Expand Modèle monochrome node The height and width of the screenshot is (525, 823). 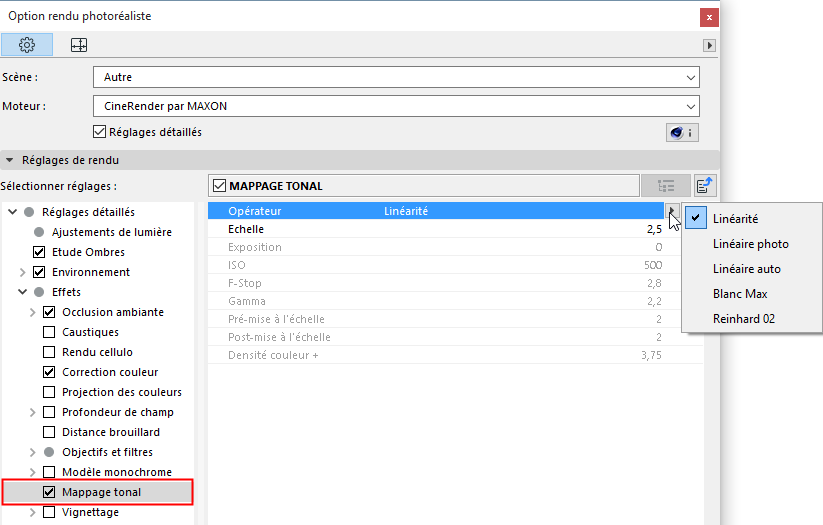33,472
